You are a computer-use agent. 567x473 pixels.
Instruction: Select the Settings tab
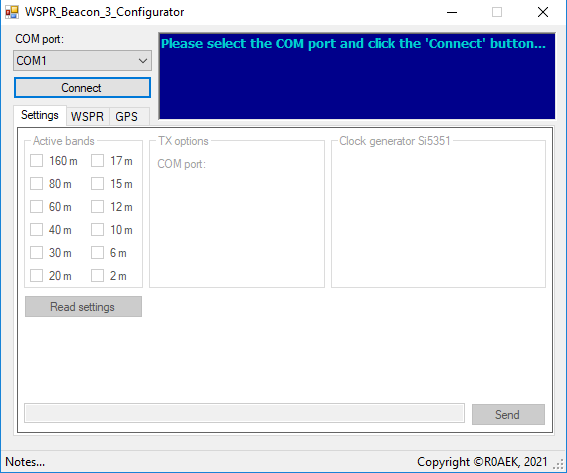(40, 115)
